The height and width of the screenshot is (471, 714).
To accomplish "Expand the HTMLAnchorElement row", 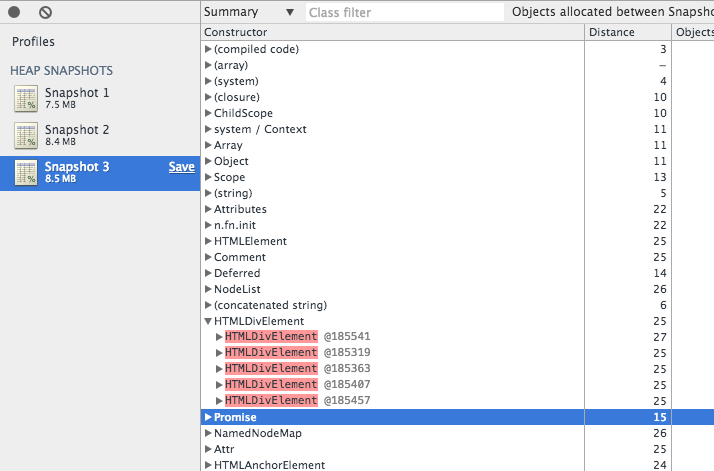I will click(x=208, y=465).
